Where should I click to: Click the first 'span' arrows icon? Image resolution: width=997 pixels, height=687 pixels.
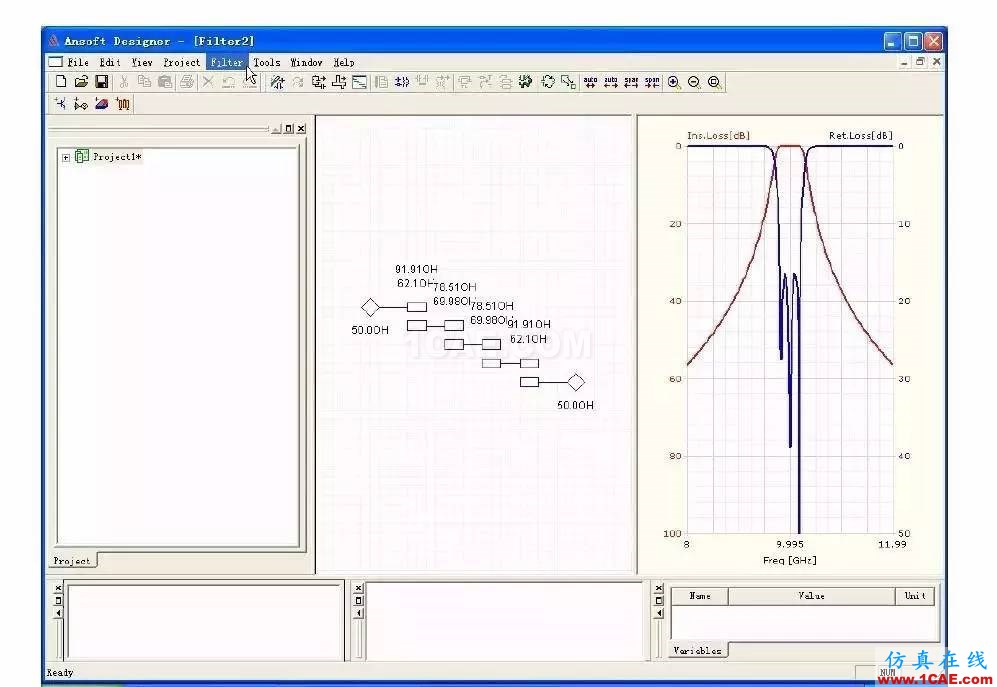(x=631, y=82)
